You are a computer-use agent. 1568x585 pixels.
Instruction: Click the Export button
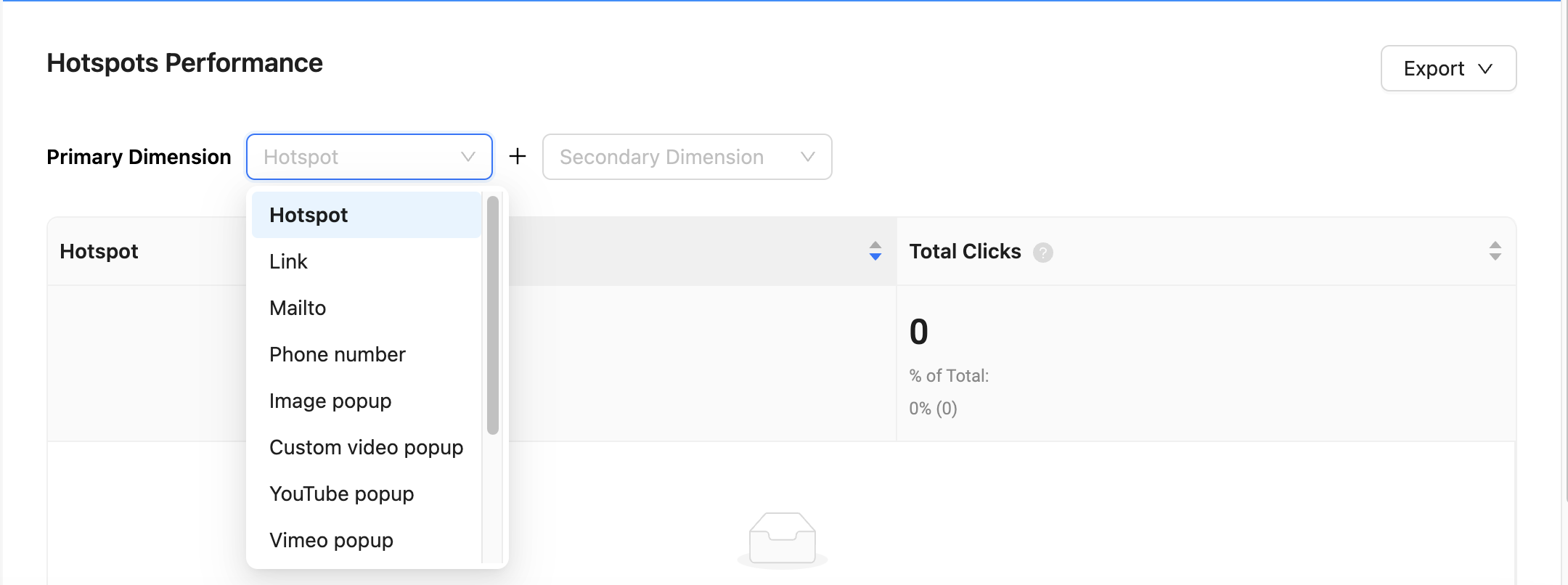[1447, 68]
